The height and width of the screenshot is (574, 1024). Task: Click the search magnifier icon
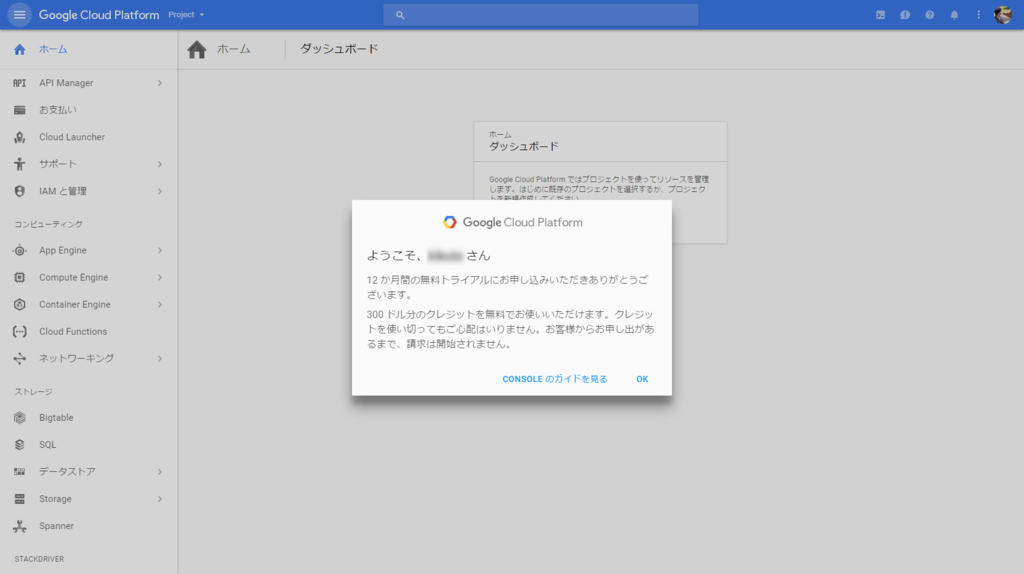tap(400, 14)
